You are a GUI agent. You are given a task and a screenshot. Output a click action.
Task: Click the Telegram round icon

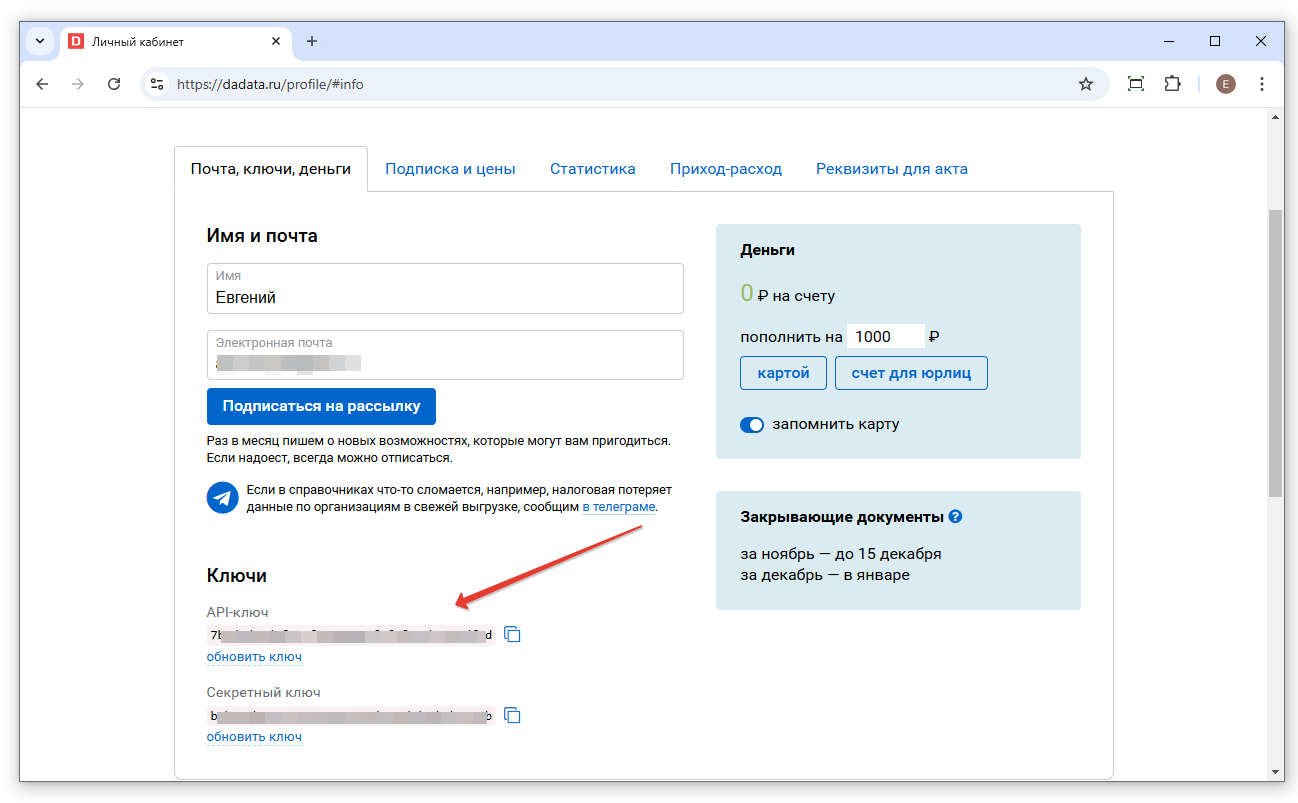pyautogui.click(x=222, y=497)
